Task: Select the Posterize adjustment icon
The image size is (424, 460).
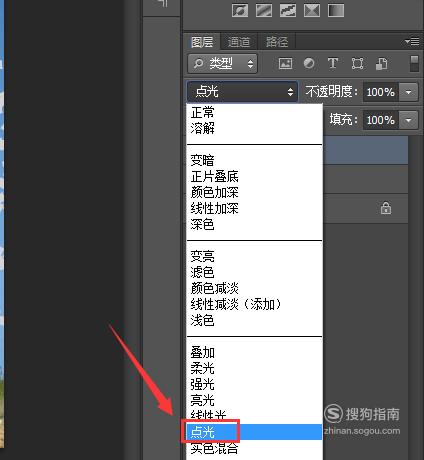Action: click(264, 10)
